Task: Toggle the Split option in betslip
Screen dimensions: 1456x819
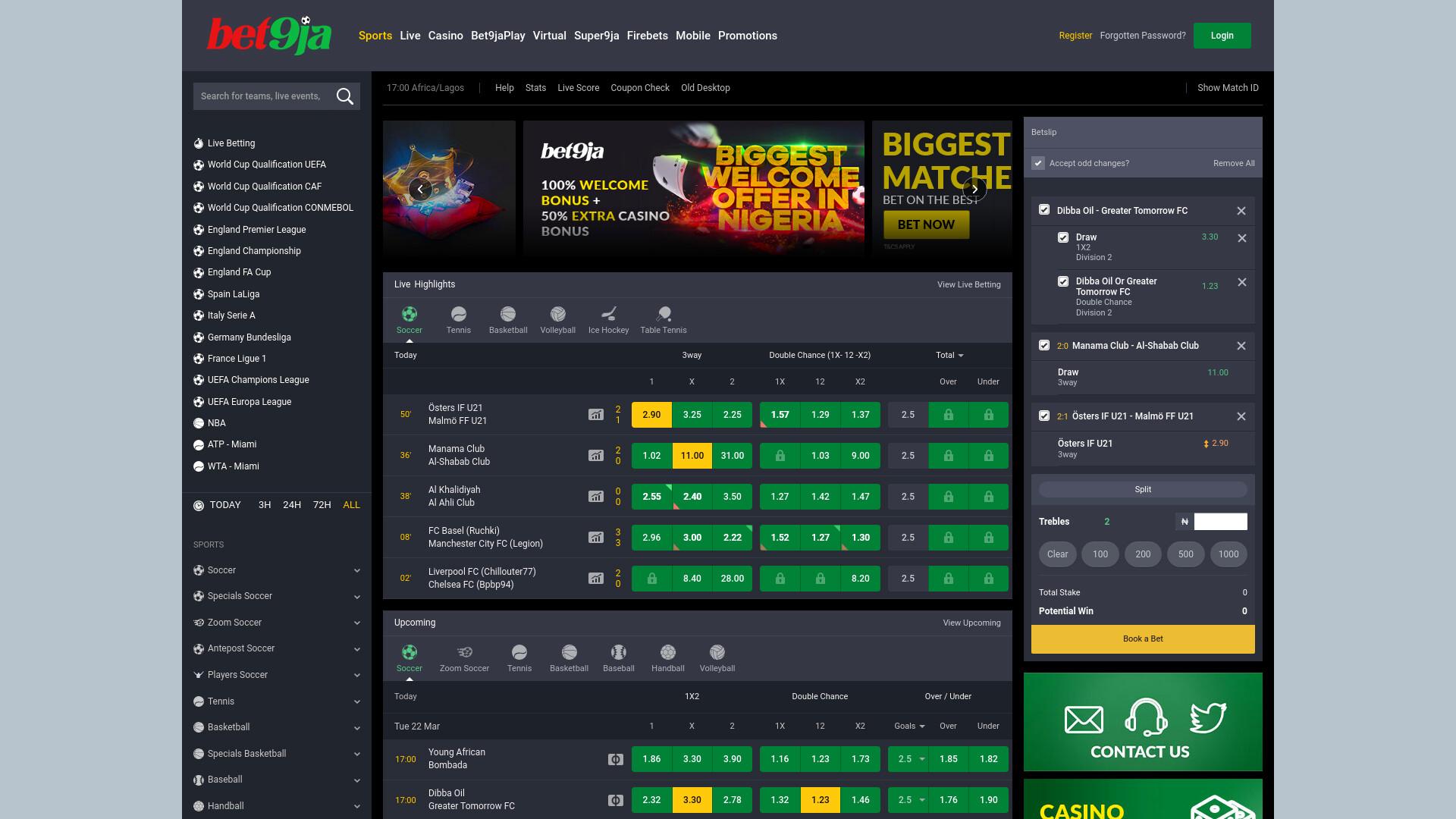Action: coord(1143,490)
